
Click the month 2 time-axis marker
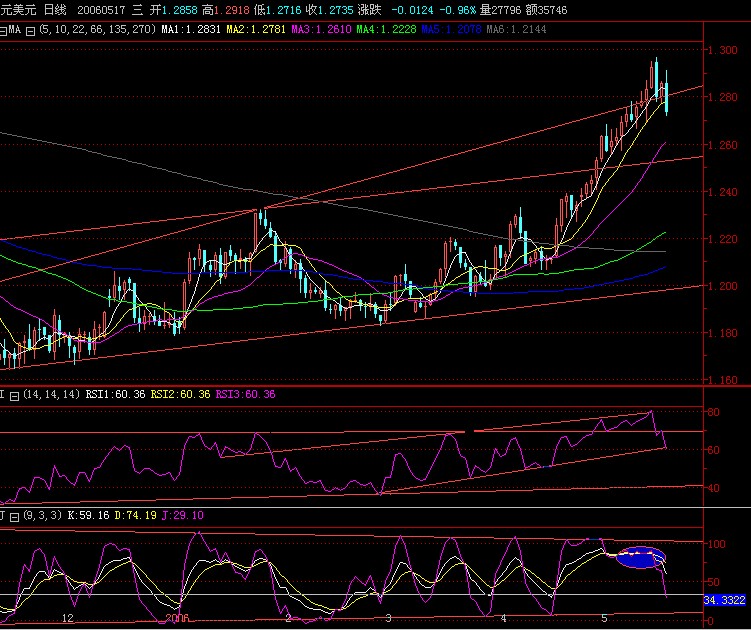pos(288,618)
